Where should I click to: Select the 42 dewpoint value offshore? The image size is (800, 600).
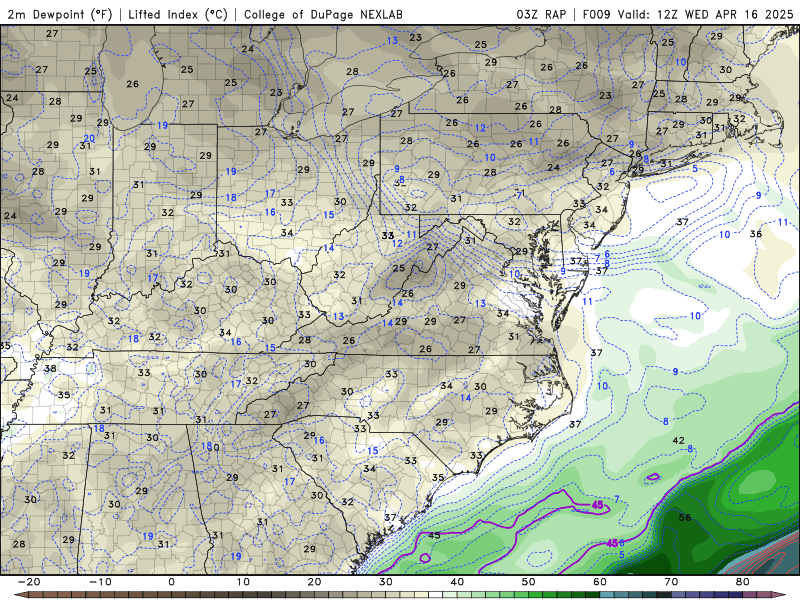(679, 440)
